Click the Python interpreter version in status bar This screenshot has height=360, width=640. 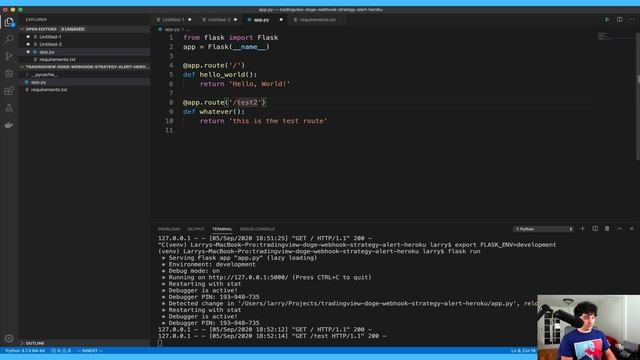pyautogui.click(x=25, y=351)
